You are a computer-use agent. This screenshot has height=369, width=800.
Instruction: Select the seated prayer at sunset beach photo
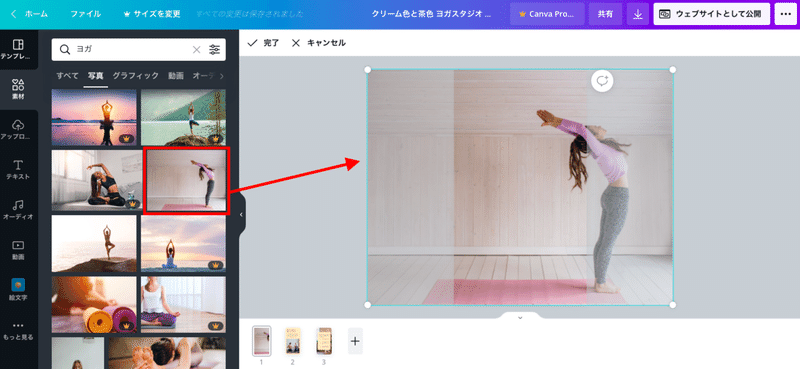(x=183, y=243)
